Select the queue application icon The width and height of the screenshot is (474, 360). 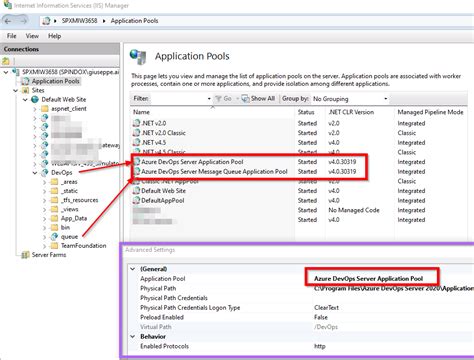pyautogui.click(x=54, y=237)
